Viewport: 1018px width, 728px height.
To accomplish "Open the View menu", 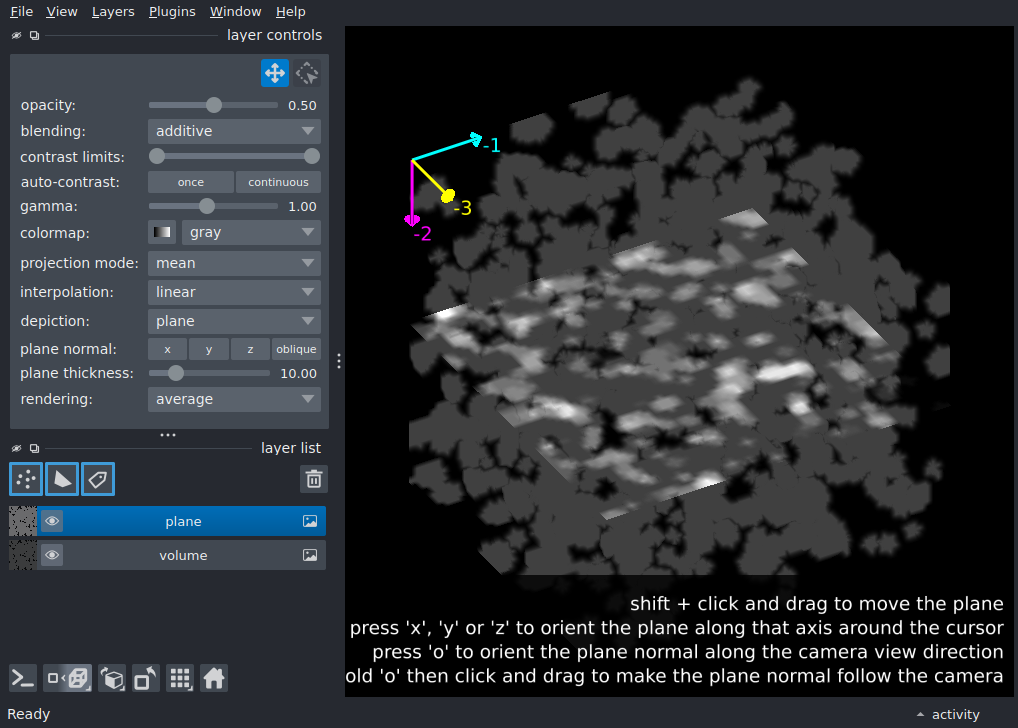I will 62,12.
